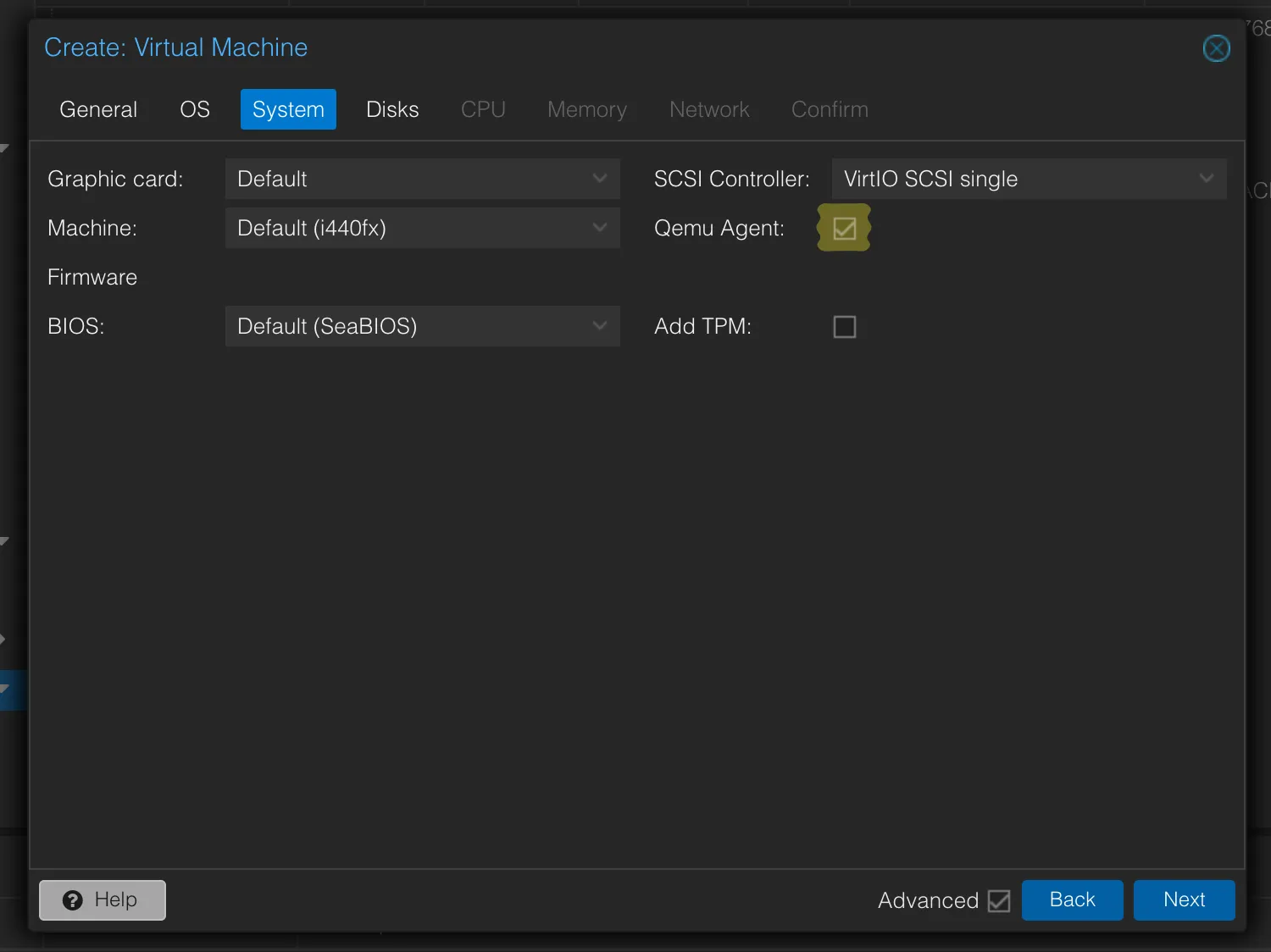Click the BIOS label text
1271x952 pixels.
76,326
